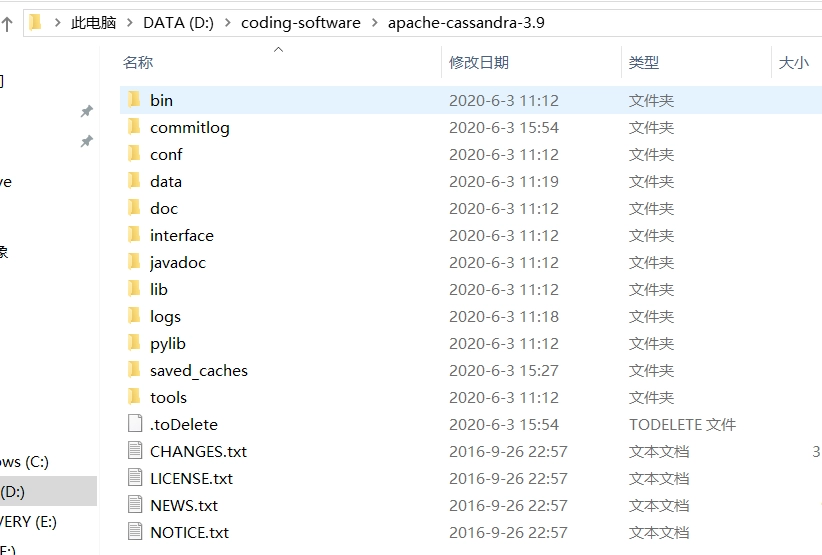The image size is (822, 555).
Task: Click the saved_caches folder icon
Action: pyautogui.click(x=134, y=369)
